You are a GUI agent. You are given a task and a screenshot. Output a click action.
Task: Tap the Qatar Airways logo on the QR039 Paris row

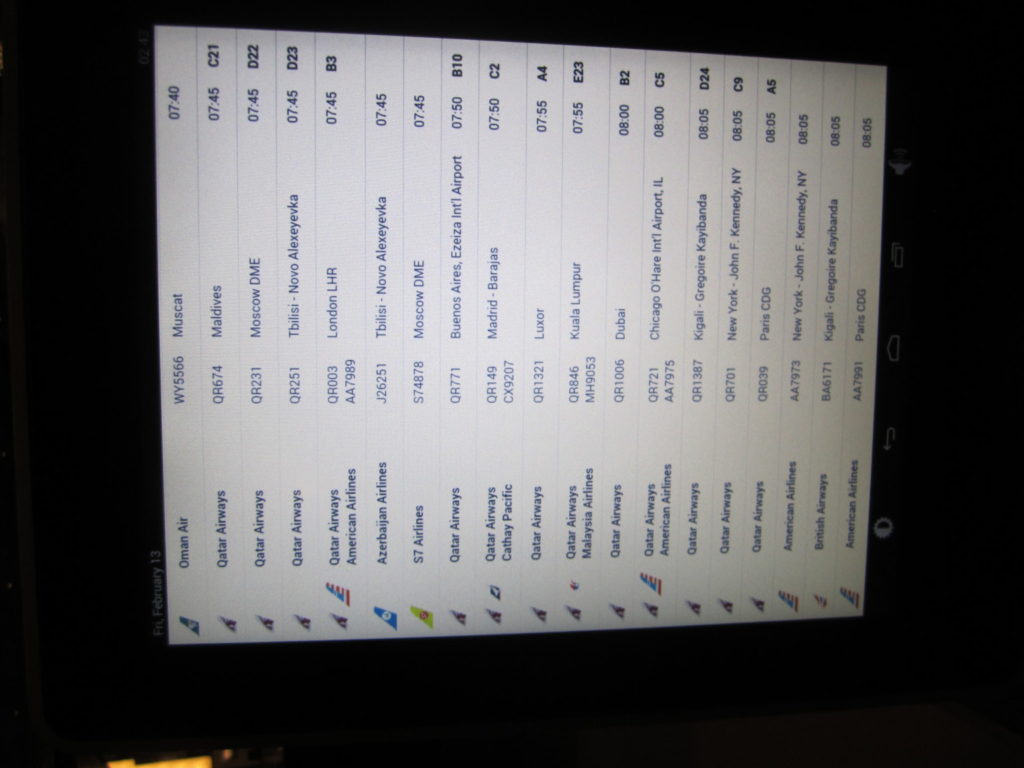tap(758, 605)
